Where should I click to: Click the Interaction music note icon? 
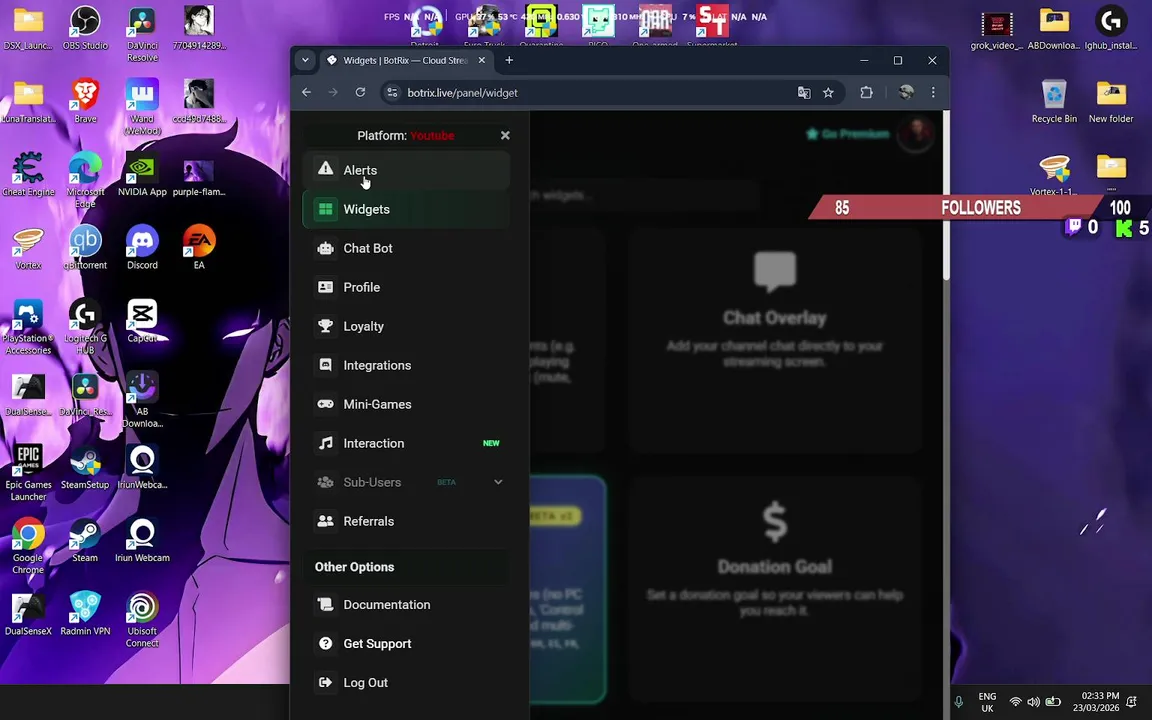(325, 443)
